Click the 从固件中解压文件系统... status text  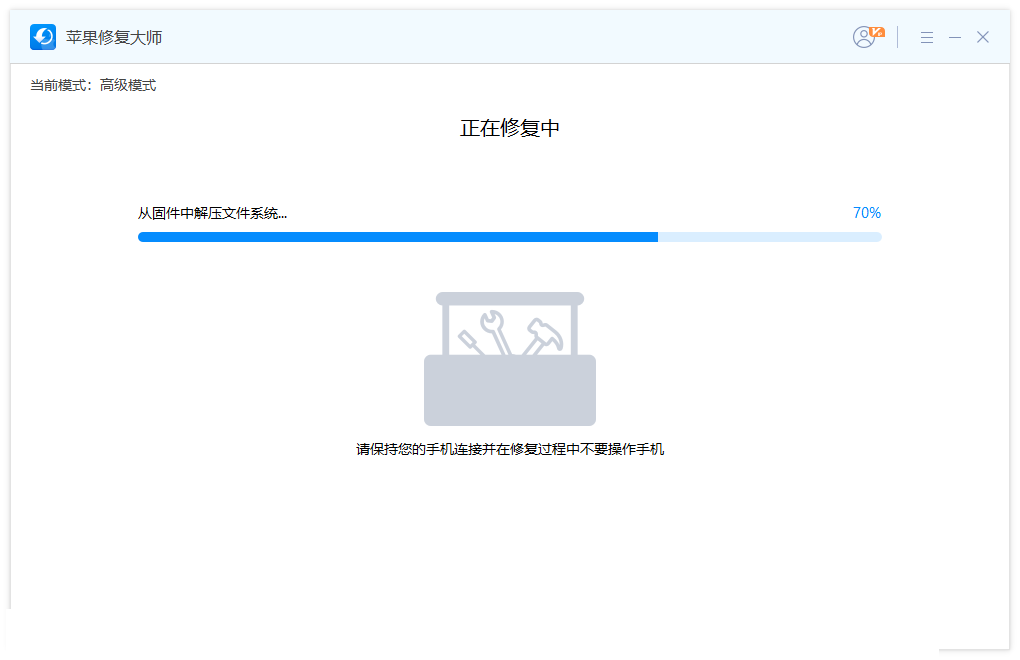[x=212, y=213]
